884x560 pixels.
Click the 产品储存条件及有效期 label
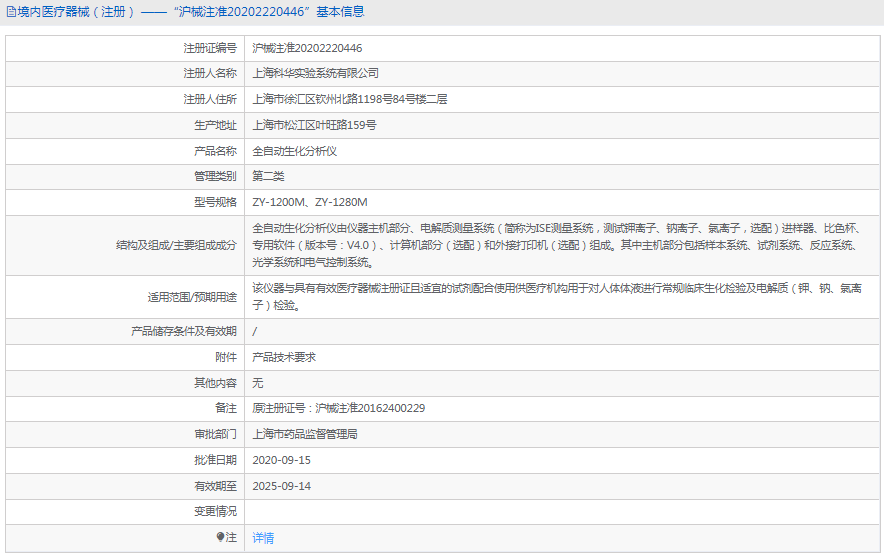click(184, 332)
